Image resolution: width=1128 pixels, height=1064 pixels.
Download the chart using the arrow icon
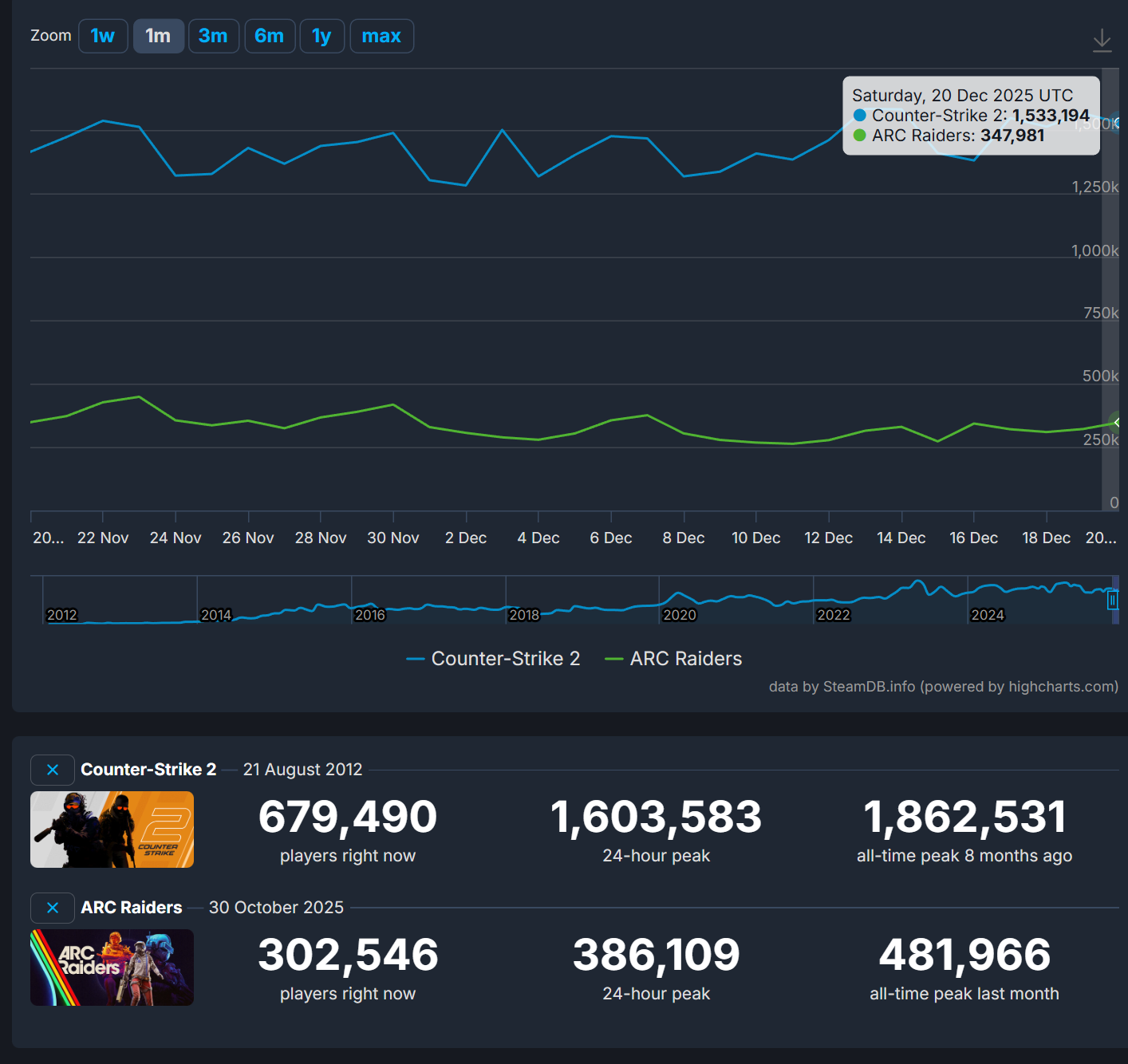point(1102,41)
